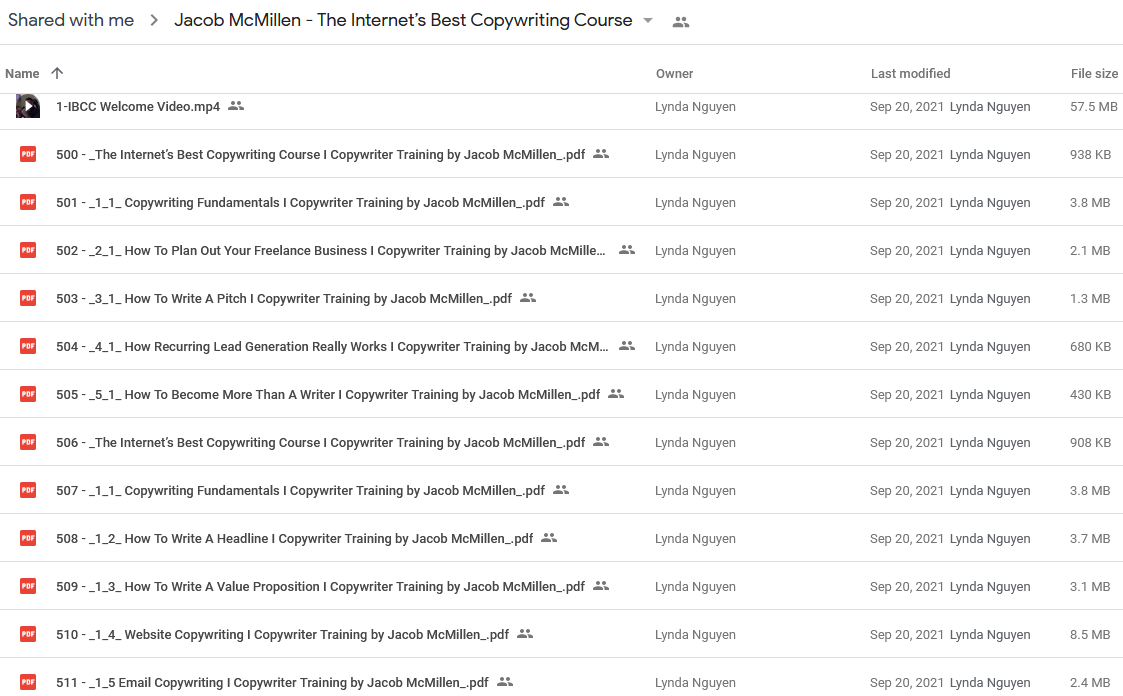The image size is (1123, 696).
Task: Click the PDF icon of file 508
Action: coord(28,538)
